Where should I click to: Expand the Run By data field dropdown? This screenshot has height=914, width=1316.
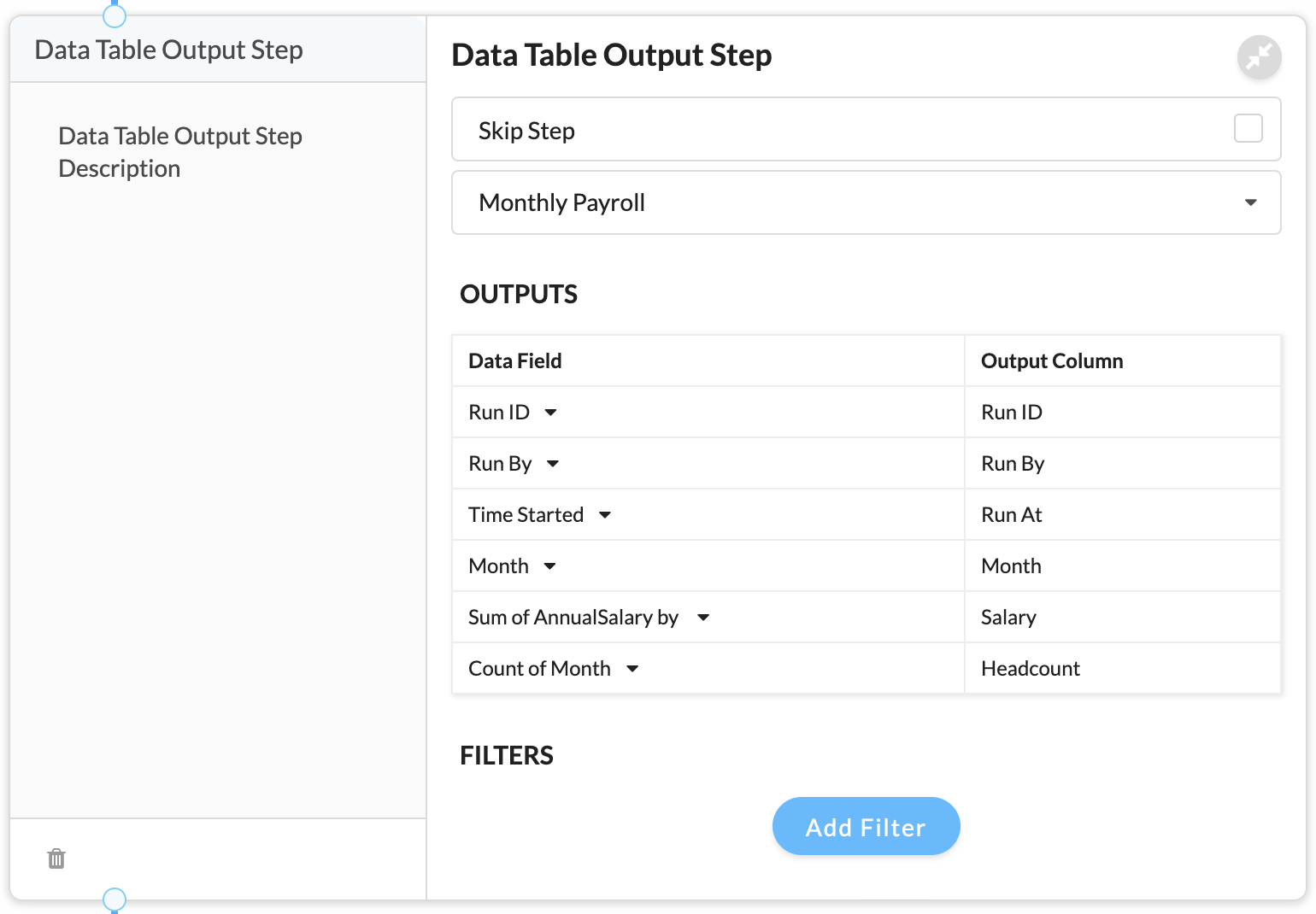[x=553, y=464]
